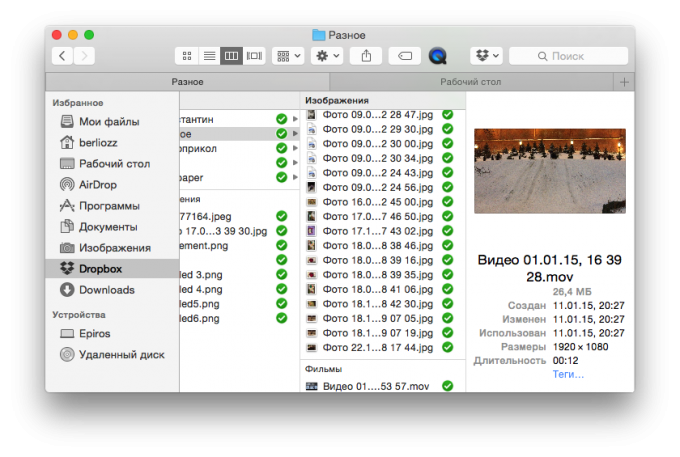Screen dimensions: 680x457
Task: Add a new tab with plus button
Action: [x=625, y=81]
